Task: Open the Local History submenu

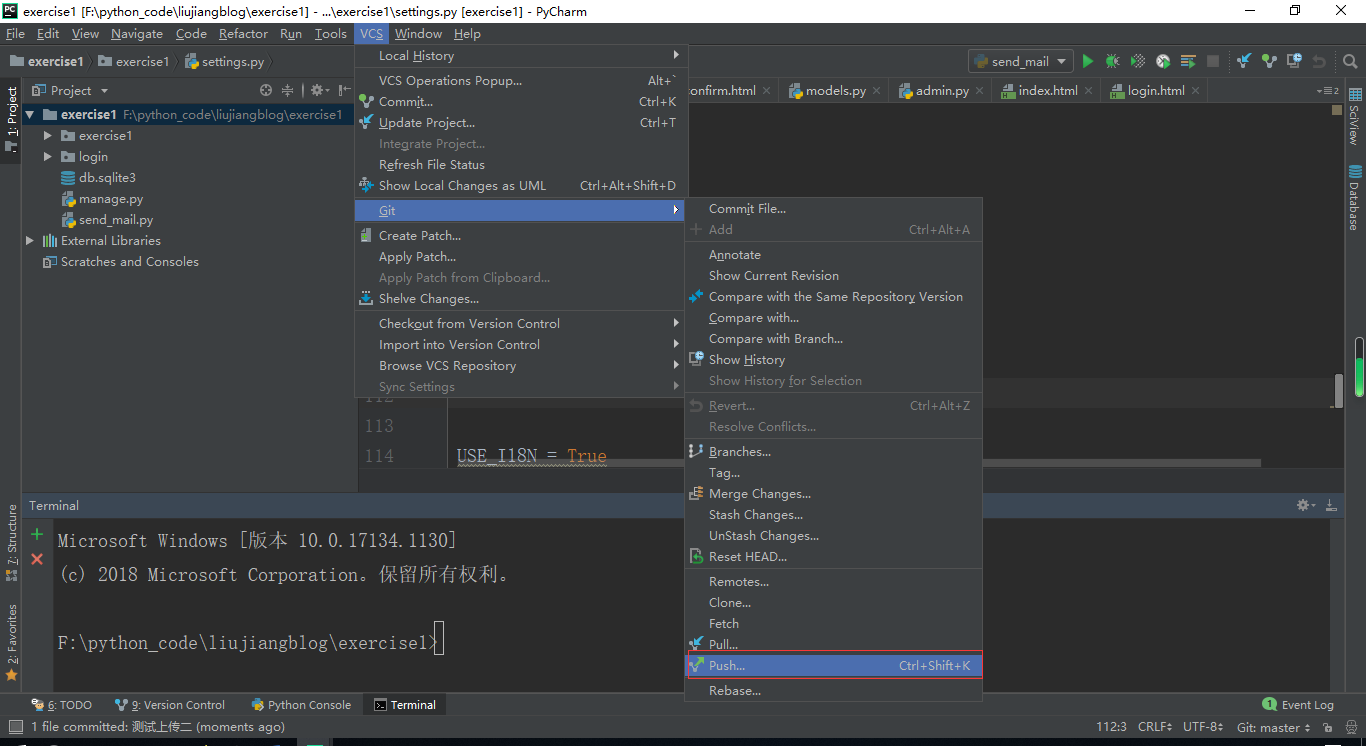Action: (521, 56)
